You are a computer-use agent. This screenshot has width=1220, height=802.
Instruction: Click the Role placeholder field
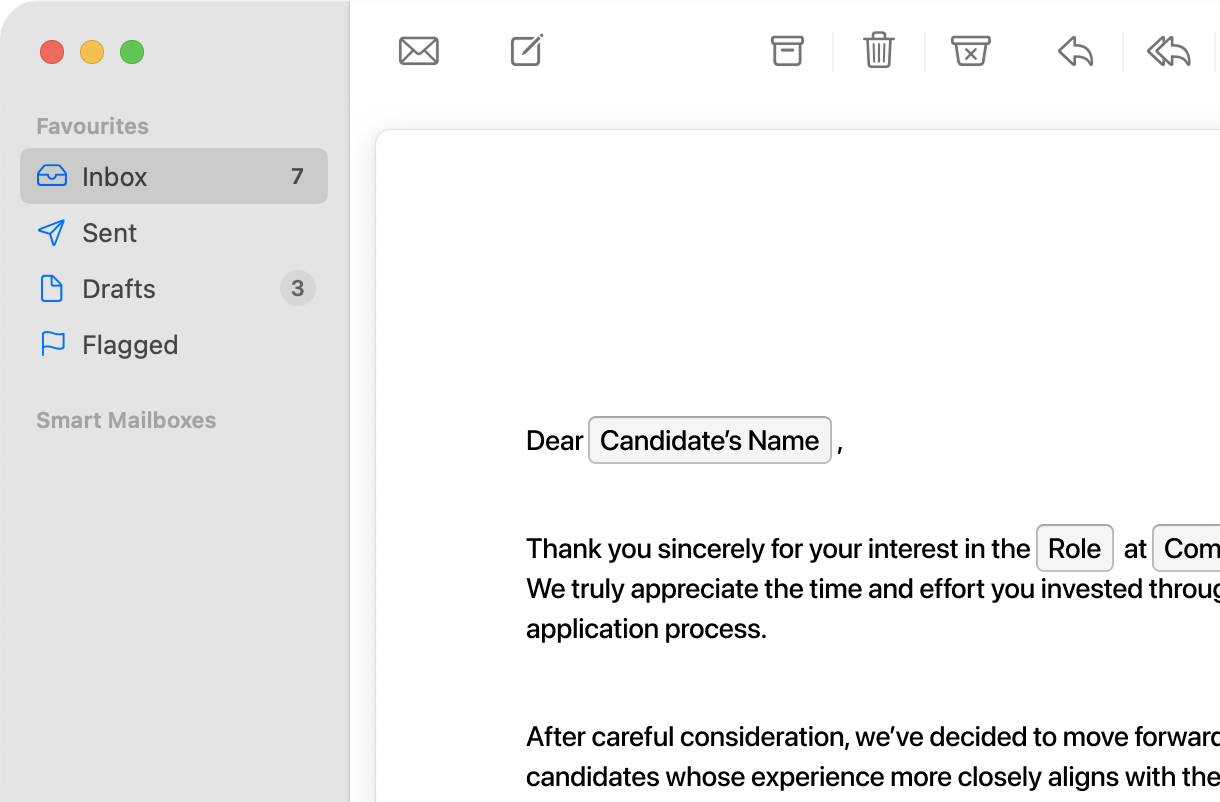pos(1075,548)
